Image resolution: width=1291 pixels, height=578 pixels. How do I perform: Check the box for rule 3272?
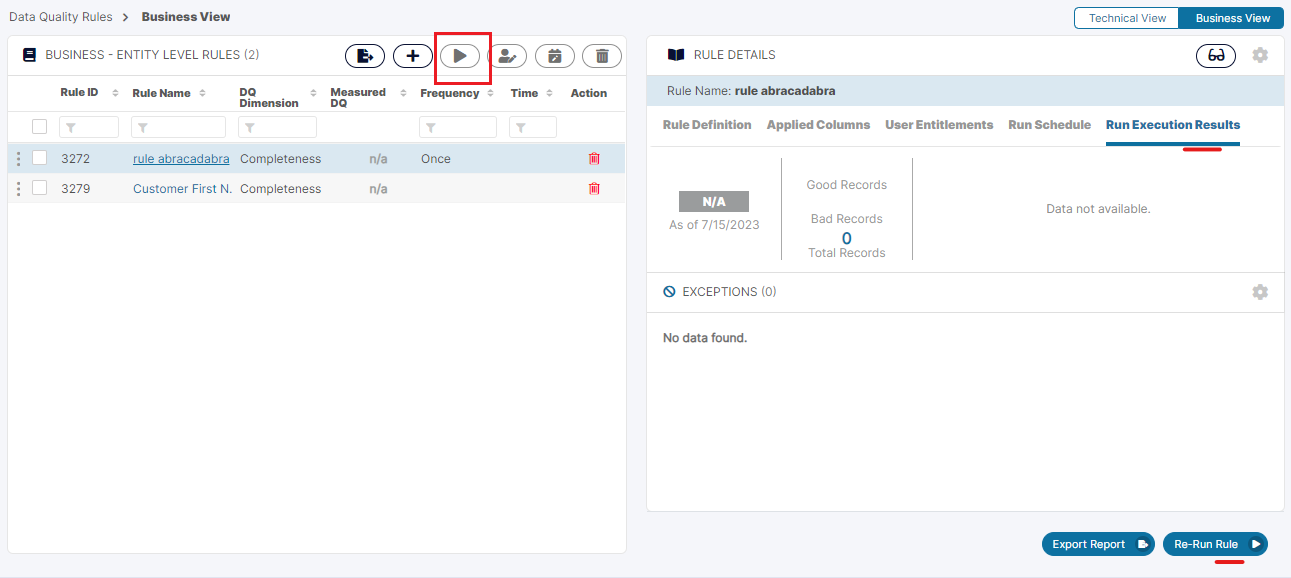point(40,158)
